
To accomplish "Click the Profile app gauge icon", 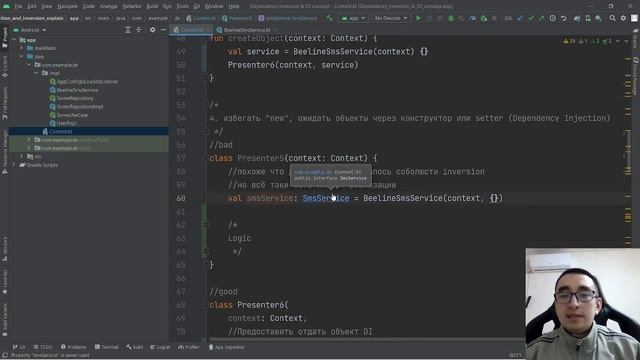I will tap(473, 18).
